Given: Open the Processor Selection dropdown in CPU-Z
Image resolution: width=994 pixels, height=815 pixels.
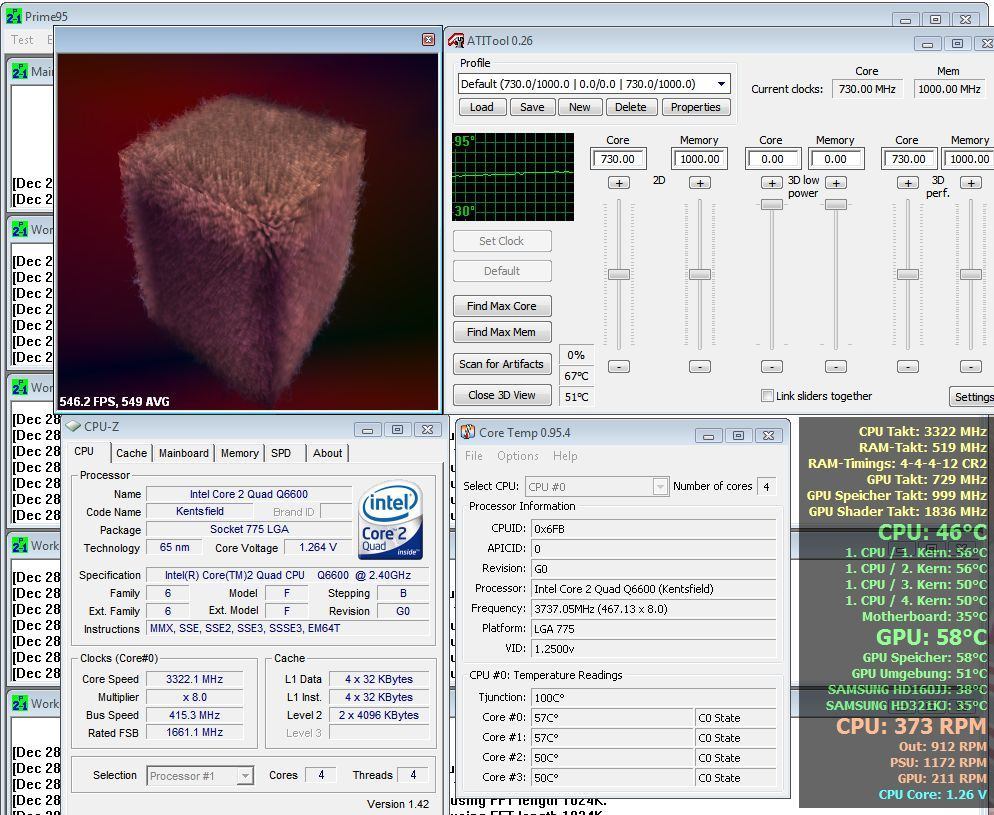Looking at the screenshot, I should click(245, 776).
